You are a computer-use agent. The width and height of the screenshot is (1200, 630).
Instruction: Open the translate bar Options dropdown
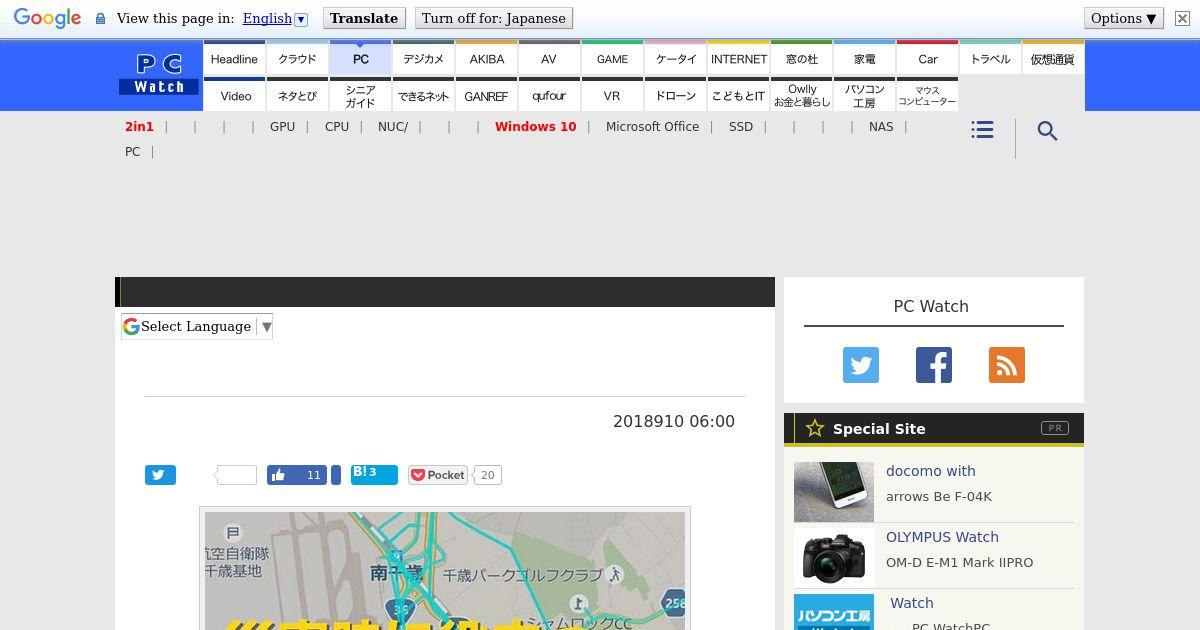click(1124, 18)
